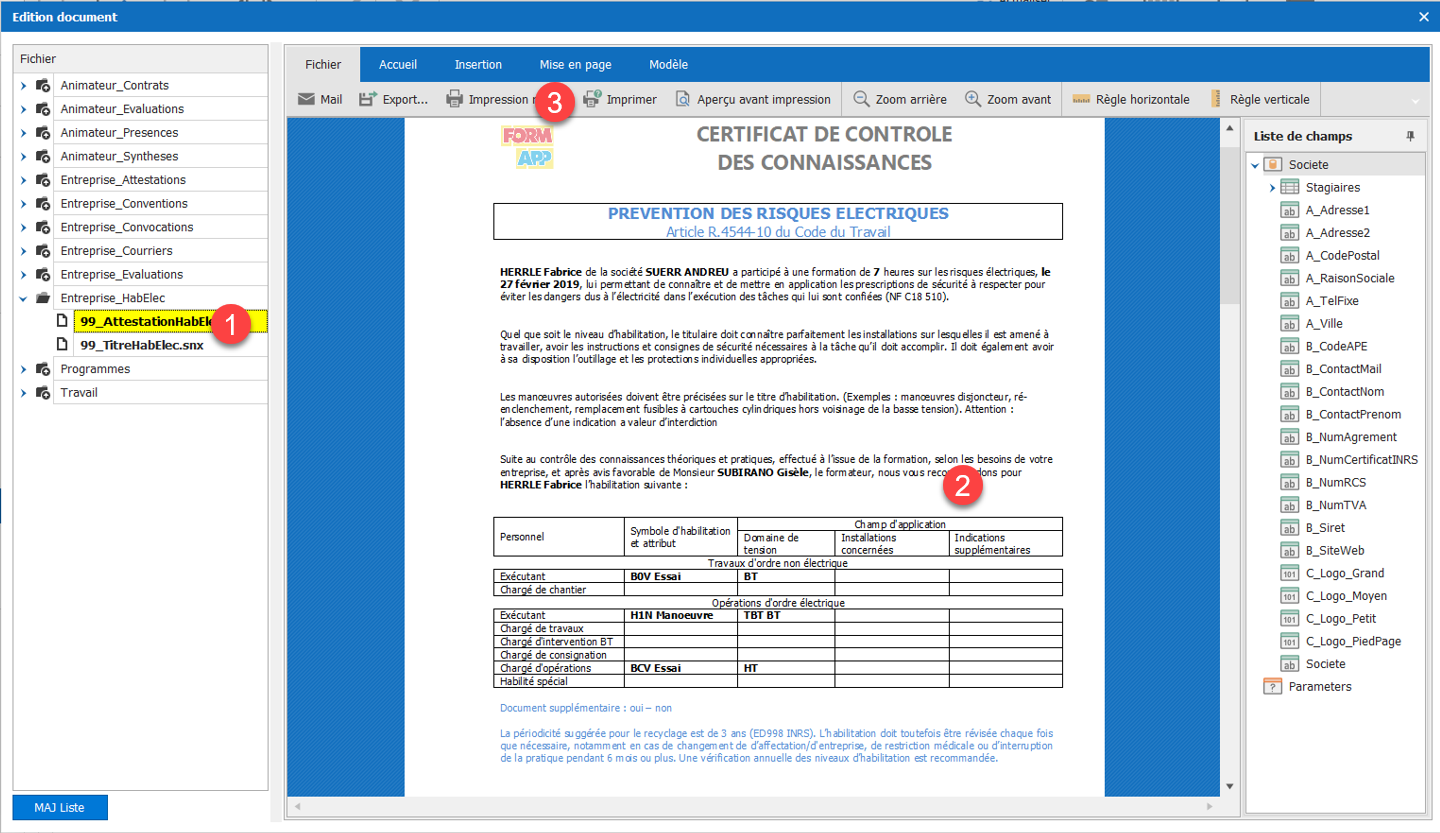Click the FORM APP logo in document
This screenshot has height=833, width=1440.
point(528,147)
